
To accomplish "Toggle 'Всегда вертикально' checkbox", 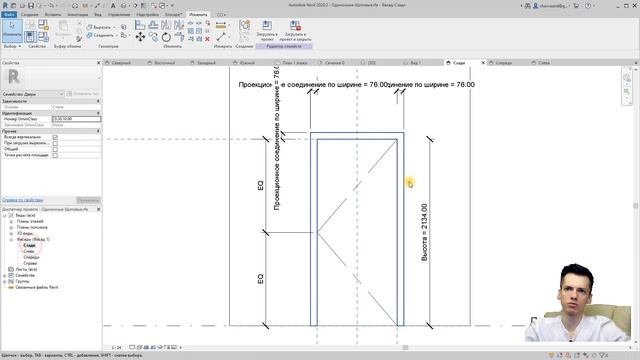I will coord(55,138).
